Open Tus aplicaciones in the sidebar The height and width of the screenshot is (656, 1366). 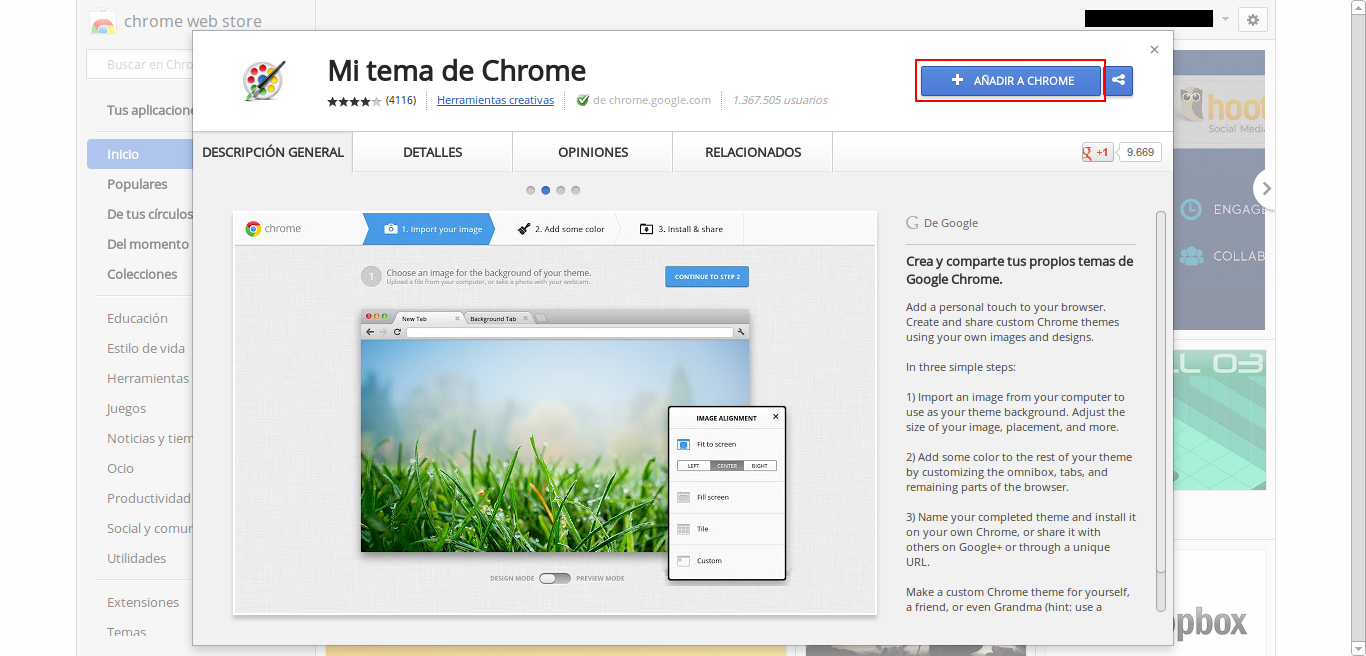point(149,110)
